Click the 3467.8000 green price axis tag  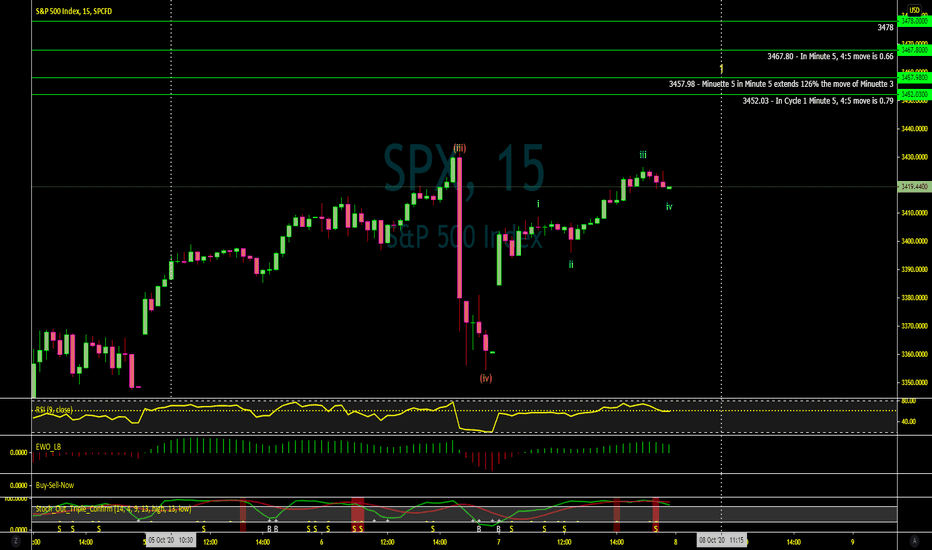[914, 50]
